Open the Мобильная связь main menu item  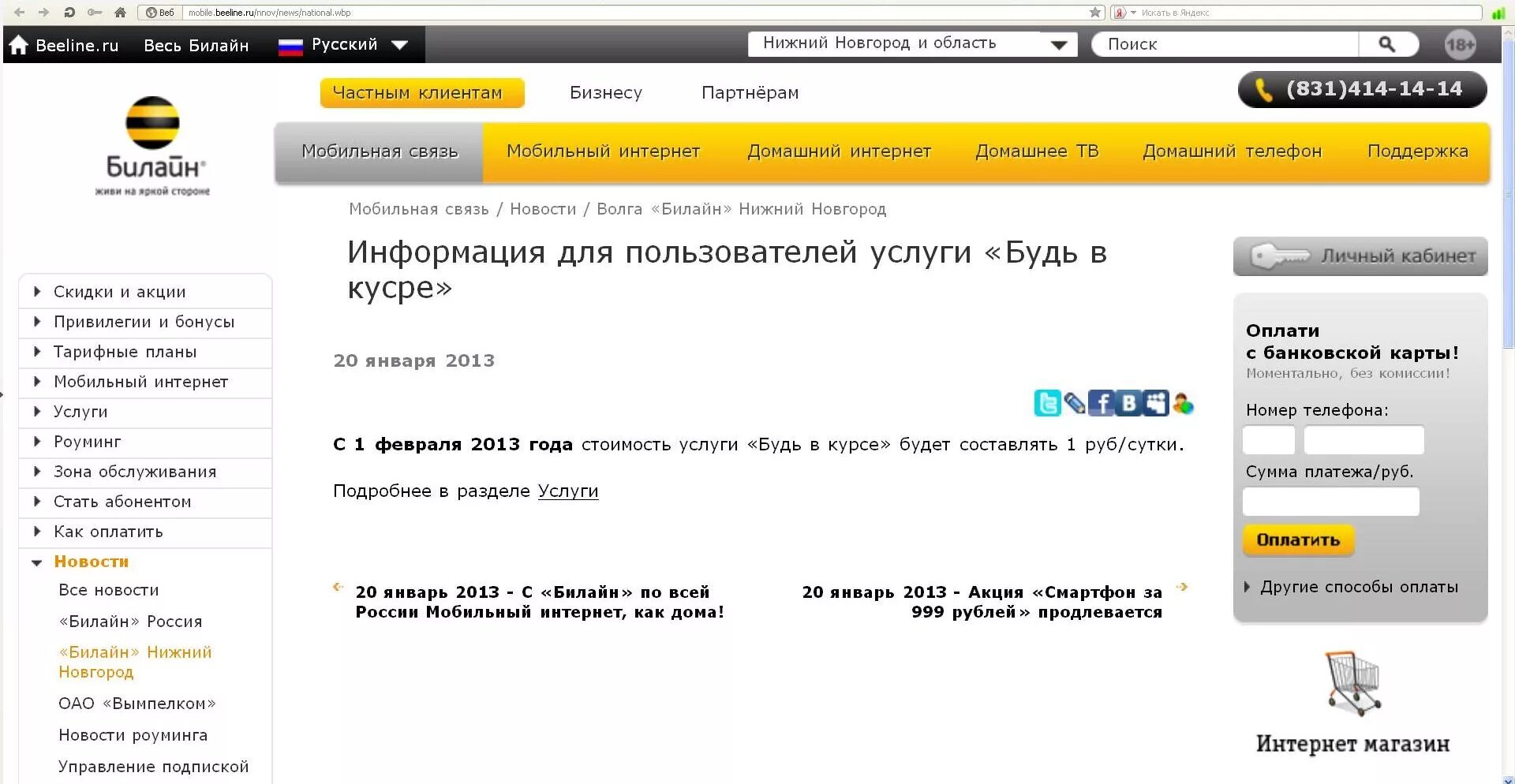point(380,151)
